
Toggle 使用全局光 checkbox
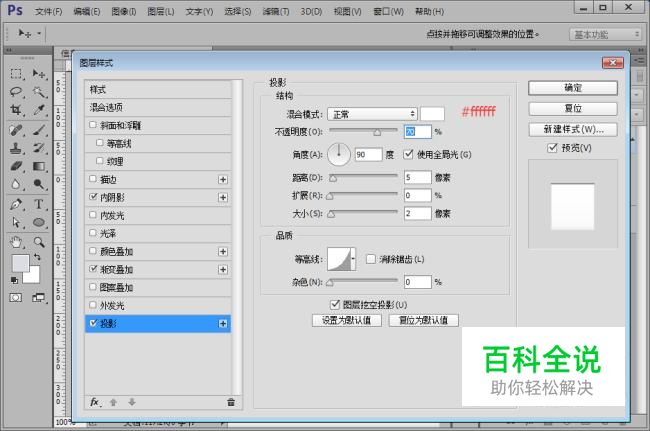[x=408, y=154]
